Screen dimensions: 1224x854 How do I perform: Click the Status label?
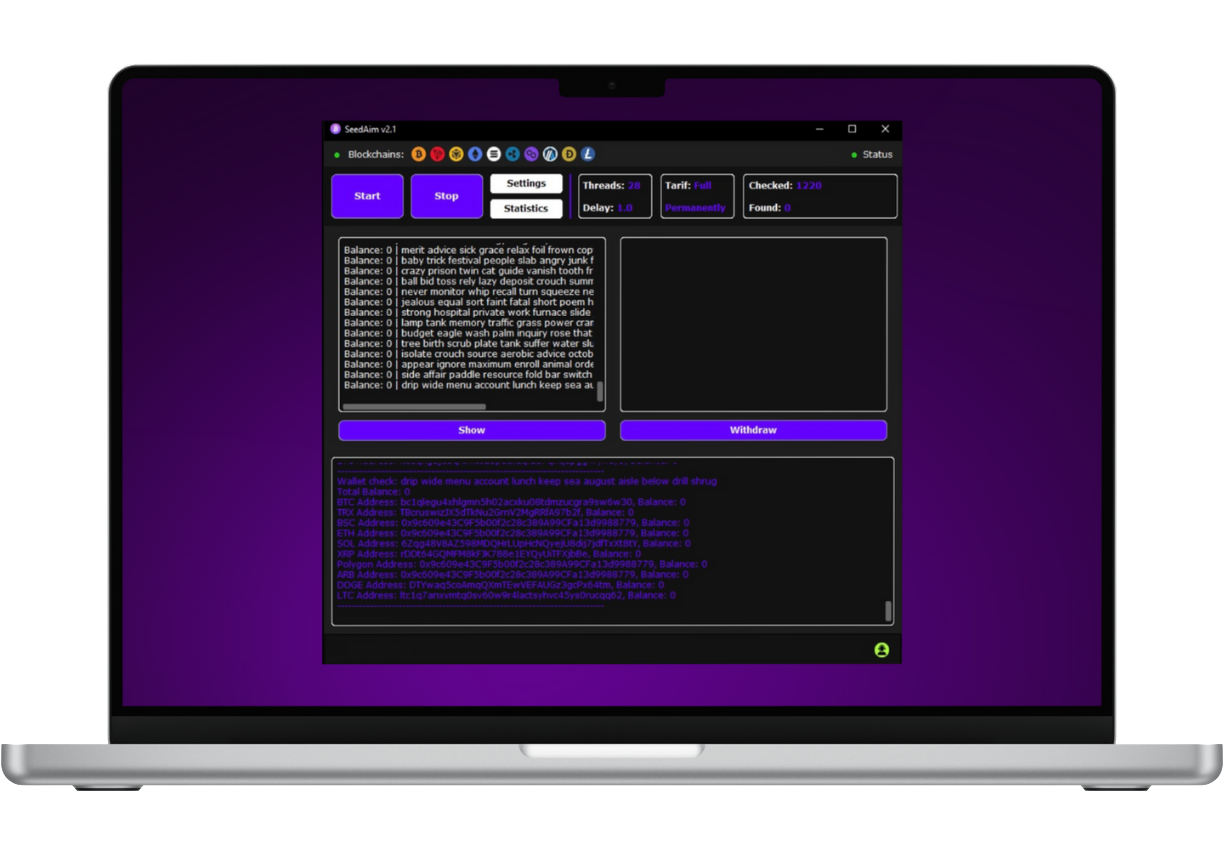[x=878, y=155]
